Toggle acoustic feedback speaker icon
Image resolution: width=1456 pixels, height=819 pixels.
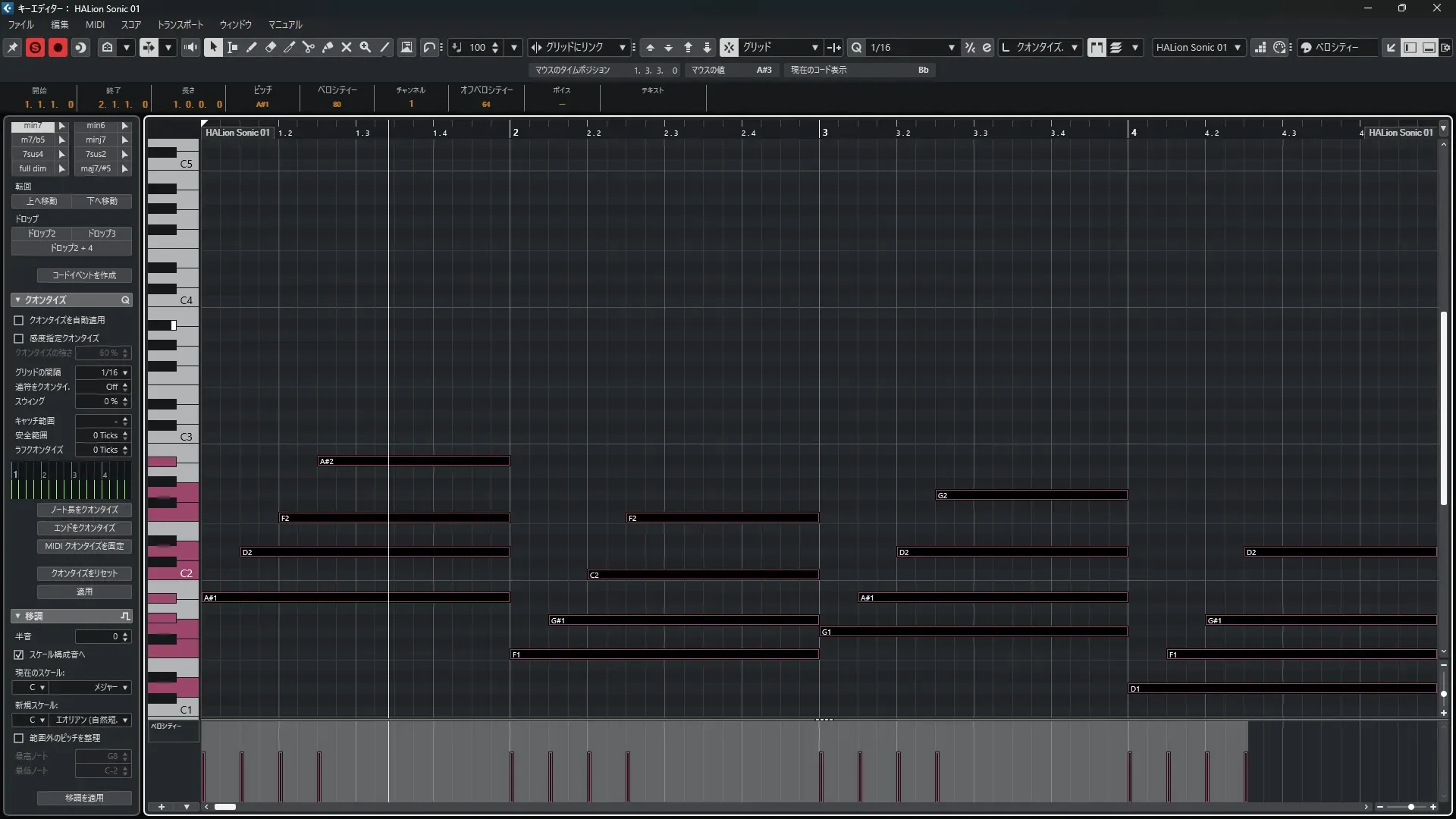click(190, 47)
